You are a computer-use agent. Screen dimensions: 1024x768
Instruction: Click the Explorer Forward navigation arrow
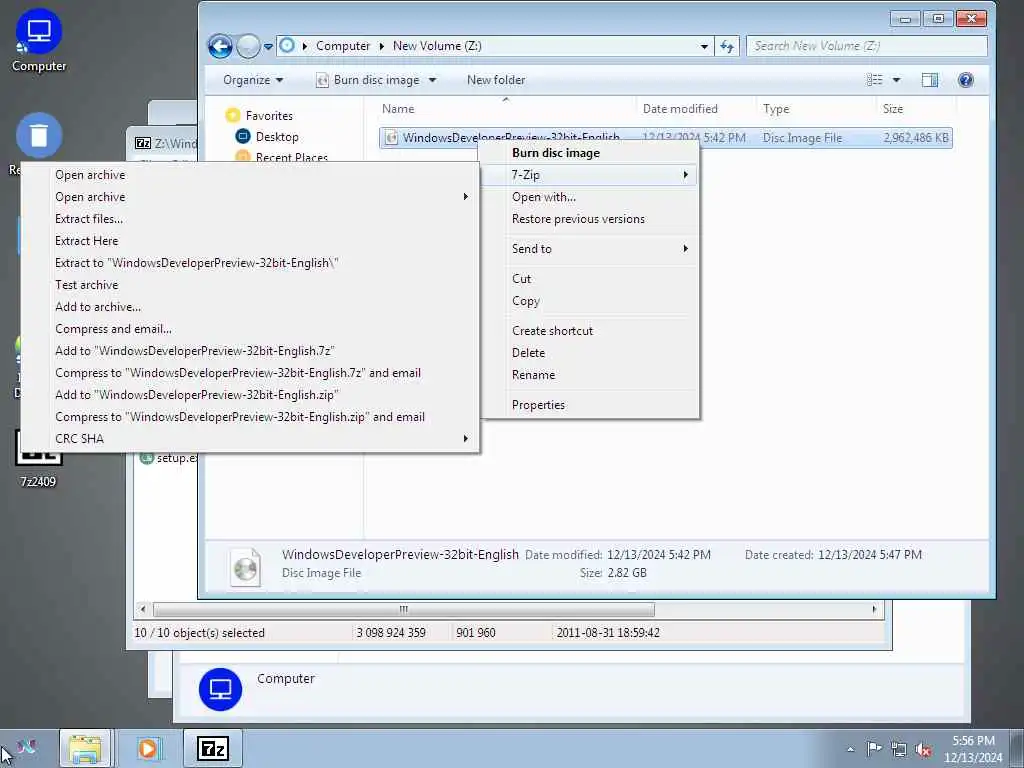click(248, 46)
